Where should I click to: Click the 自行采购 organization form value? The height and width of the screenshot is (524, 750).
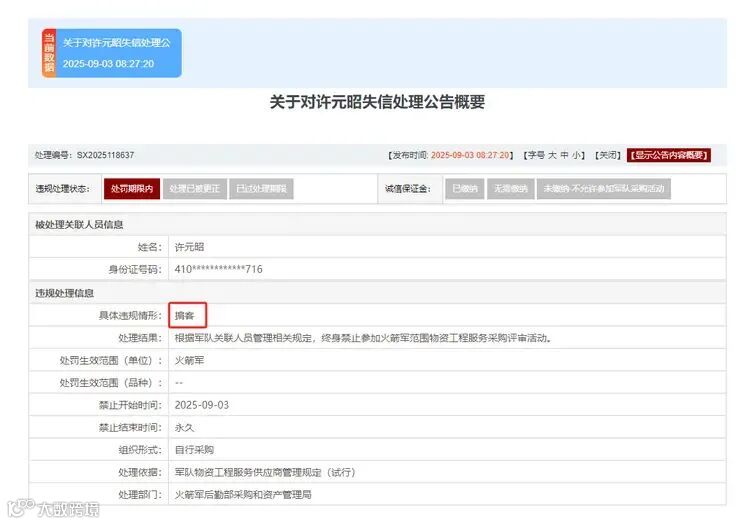[194, 450]
